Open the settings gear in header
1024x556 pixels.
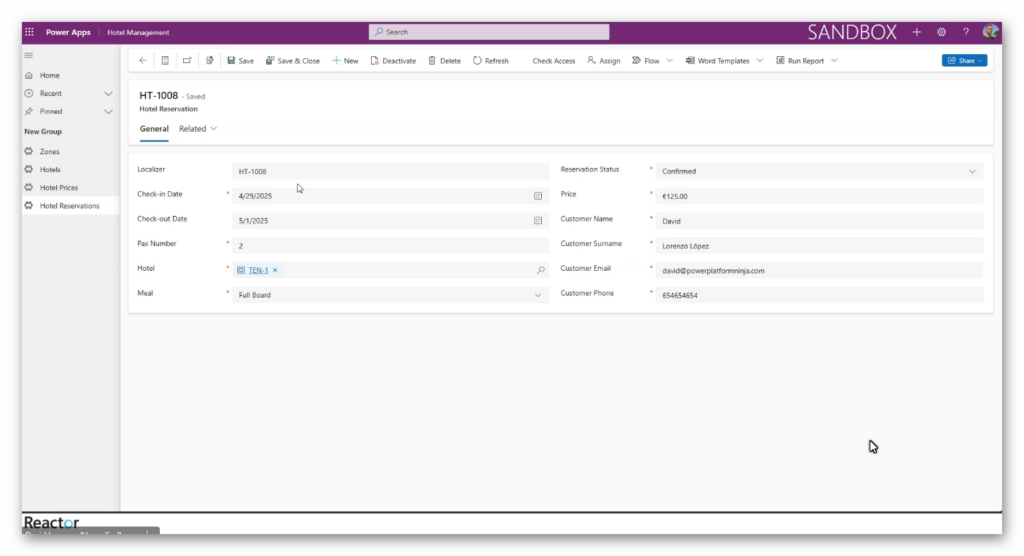[941, 32]
